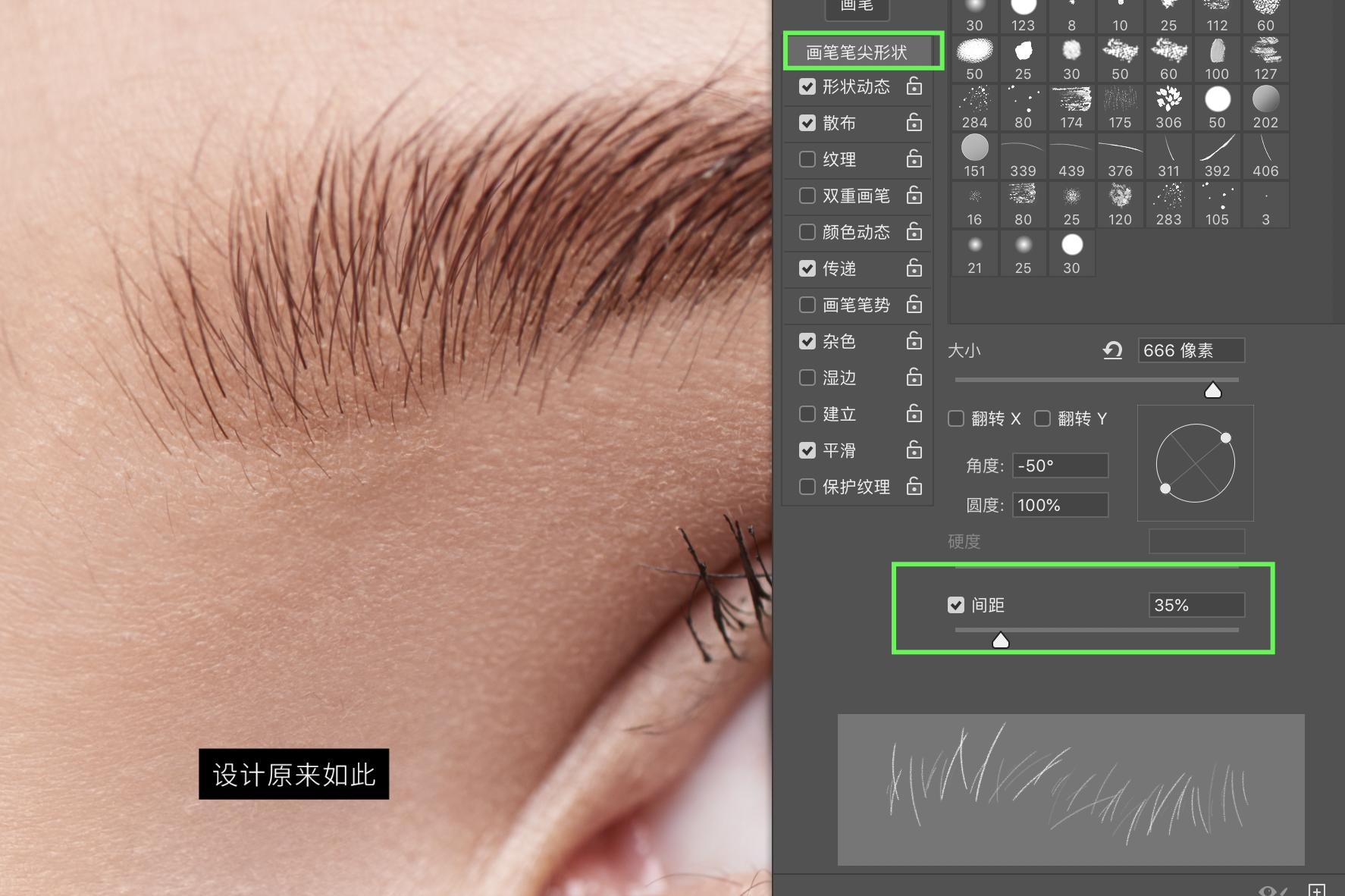Click the create new brush icon
The height and width of the screenshot is (896, 1345).
pos(1316,889)
